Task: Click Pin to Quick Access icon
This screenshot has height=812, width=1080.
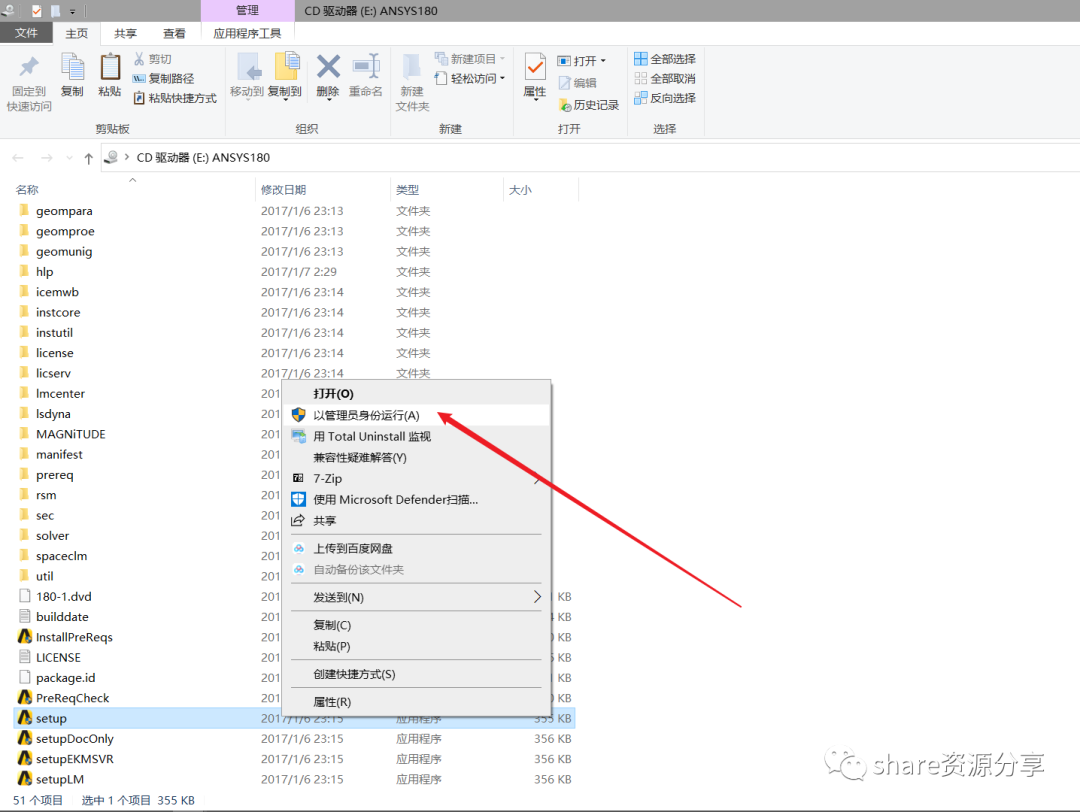Action: pos(28,67)
